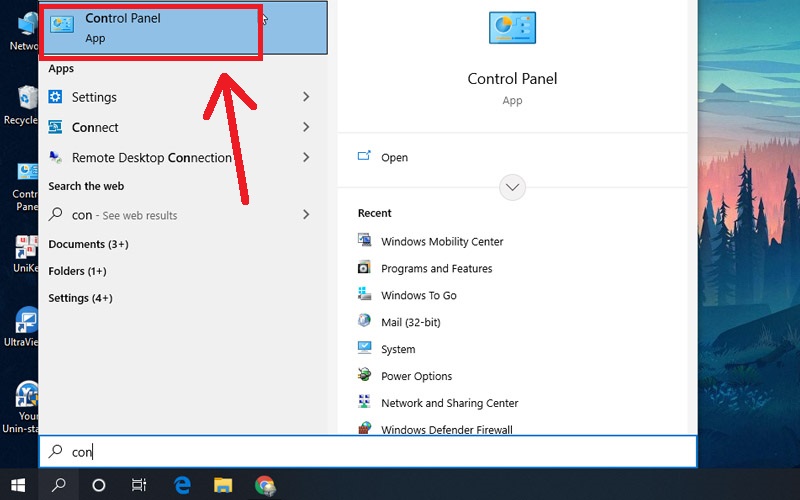Select the Settings app result

pos(183,96)
